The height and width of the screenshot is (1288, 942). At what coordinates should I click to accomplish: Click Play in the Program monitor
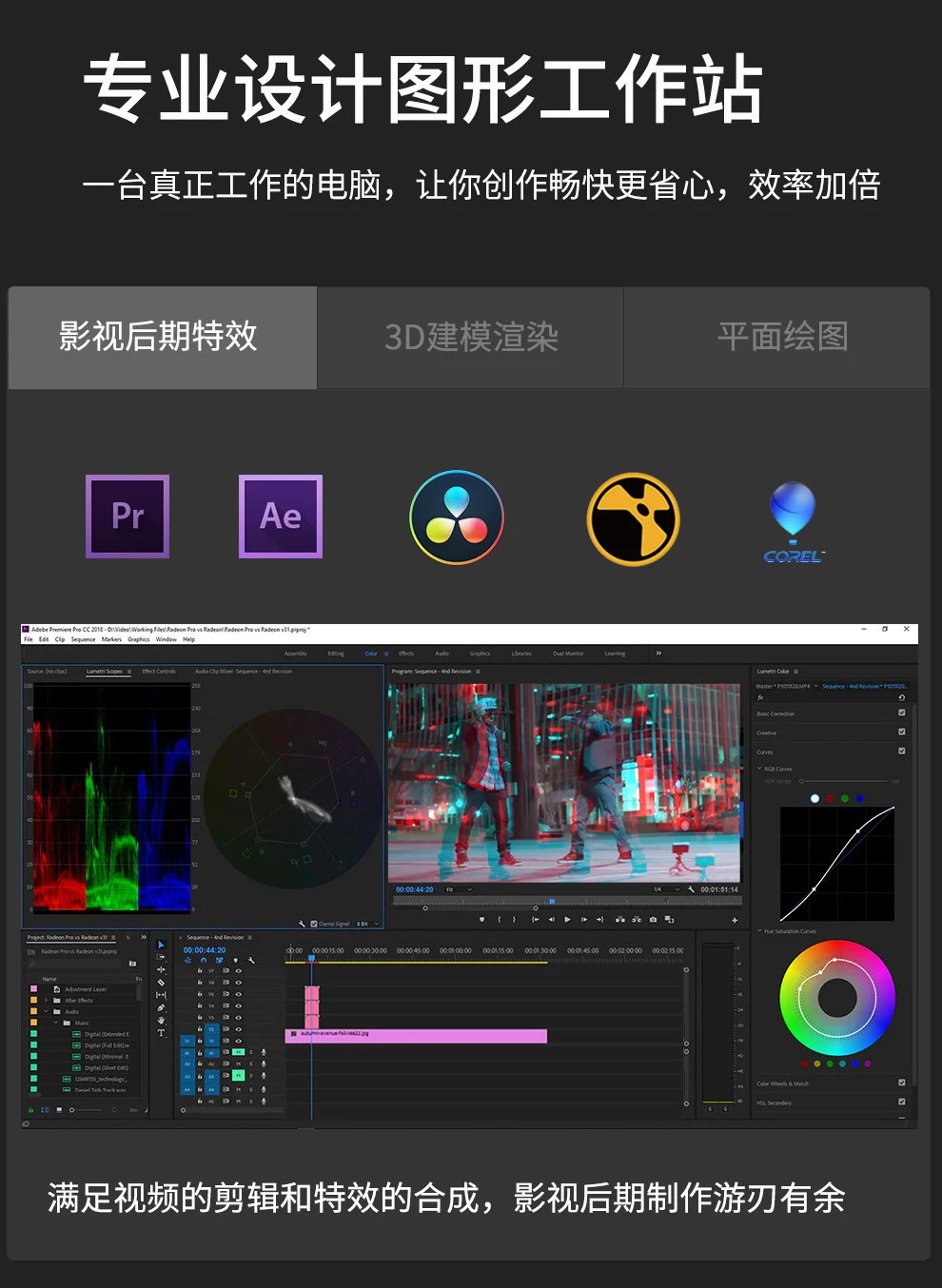[x=567, y=919]
